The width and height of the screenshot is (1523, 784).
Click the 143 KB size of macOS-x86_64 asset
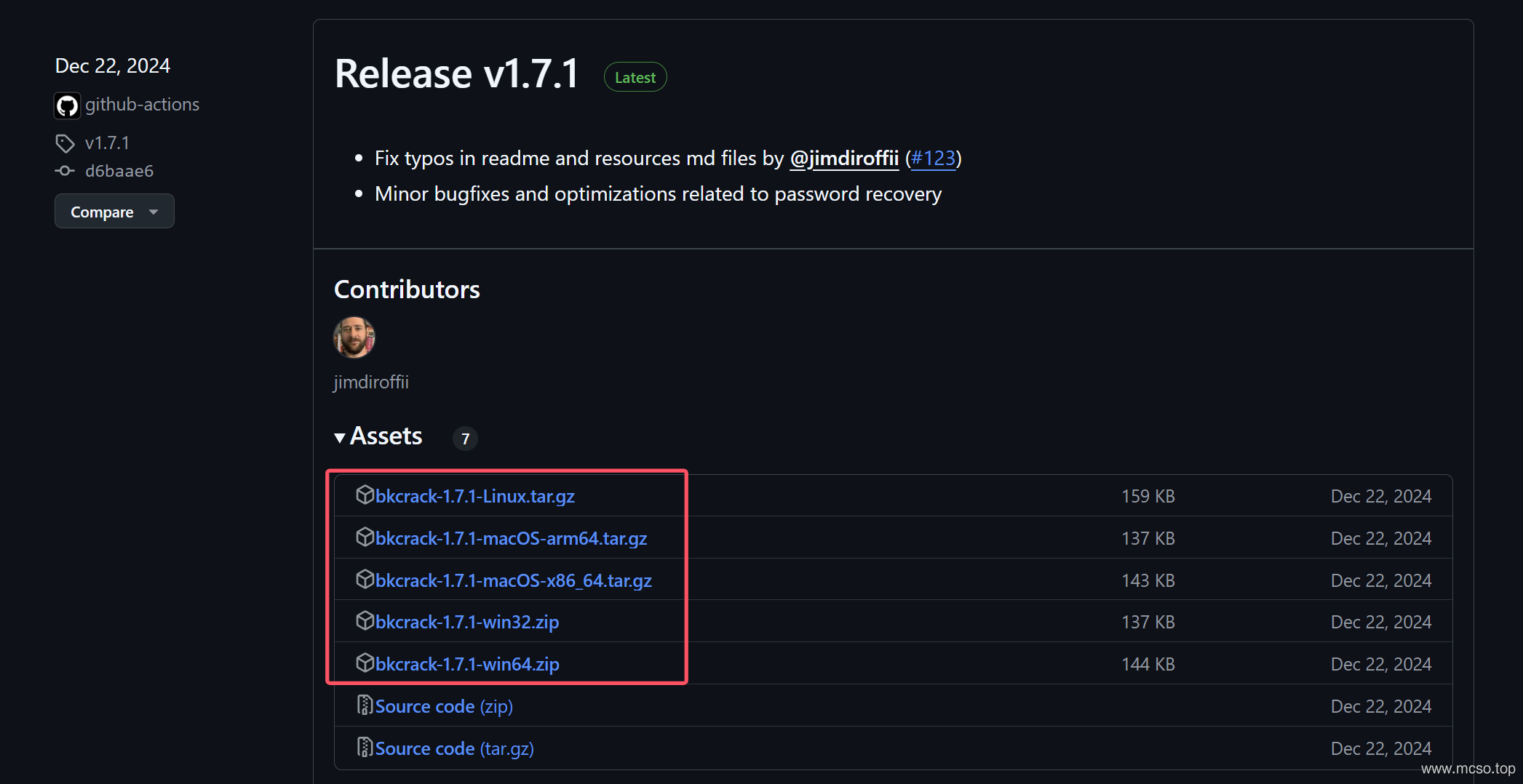click(1148, 580)
